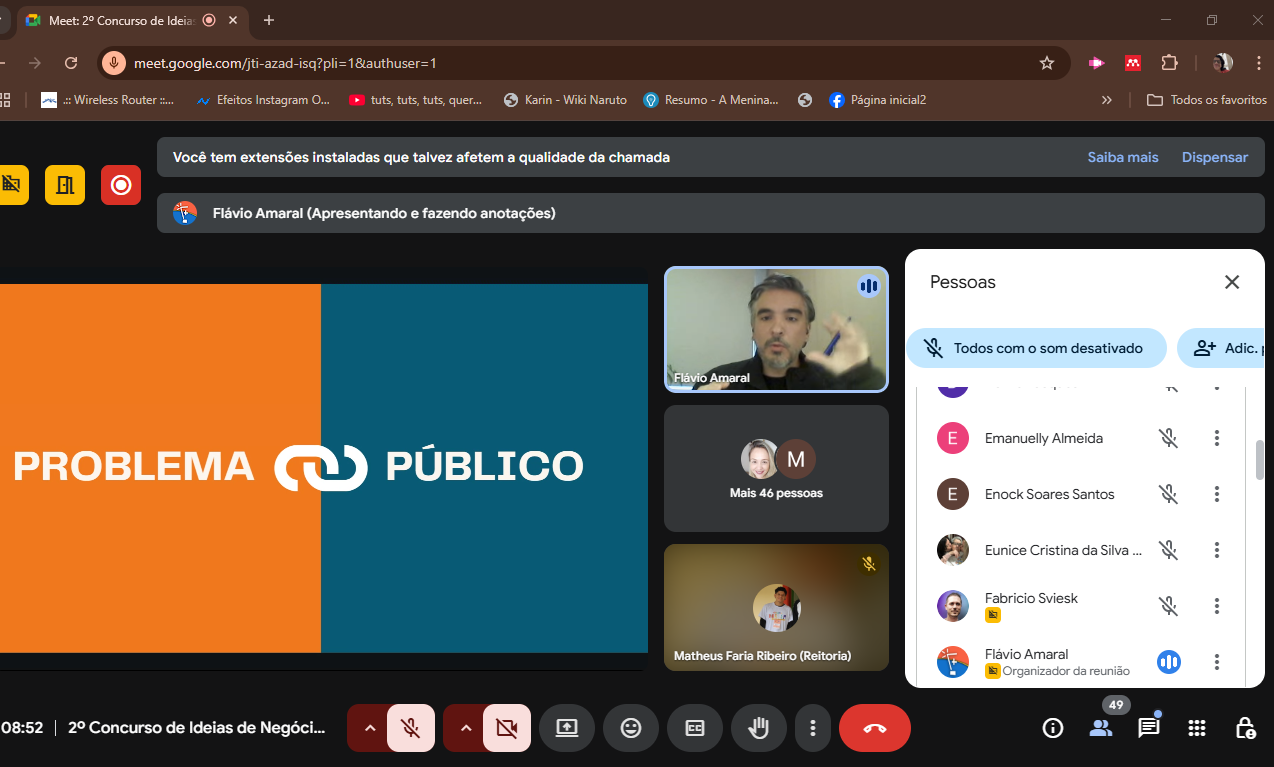Click the Saiba mais link
The image size is (1274, 767).
tap(1123, 157)
